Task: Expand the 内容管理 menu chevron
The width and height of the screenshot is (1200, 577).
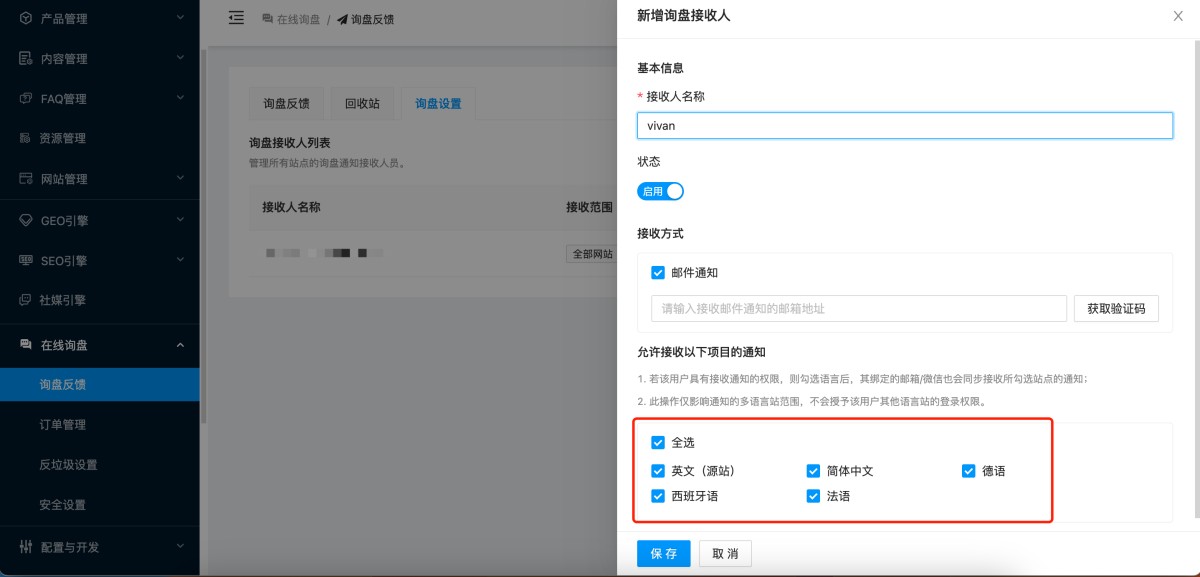Action: point(180,58)
